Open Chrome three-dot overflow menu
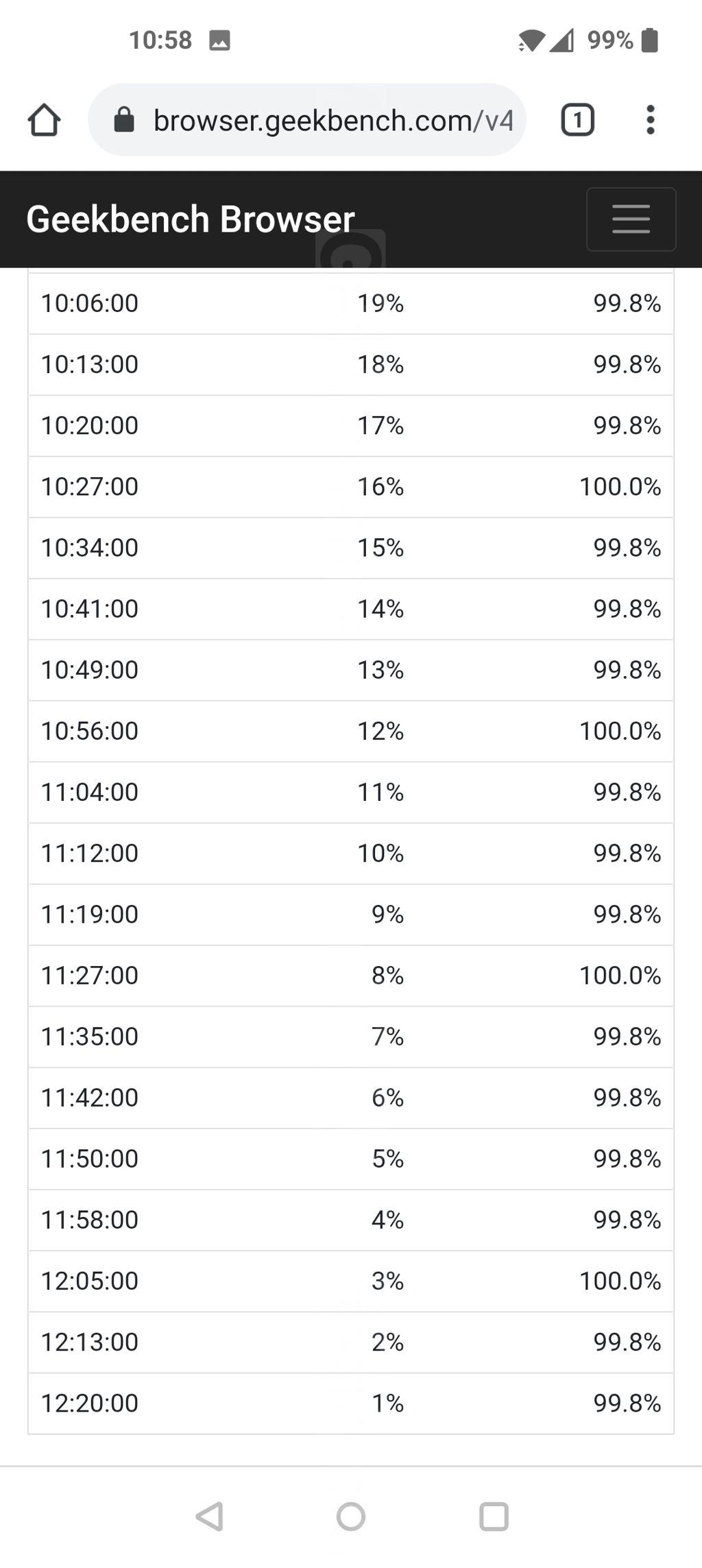This screenshot has height=1568, width=702. (x=650, y=120)
